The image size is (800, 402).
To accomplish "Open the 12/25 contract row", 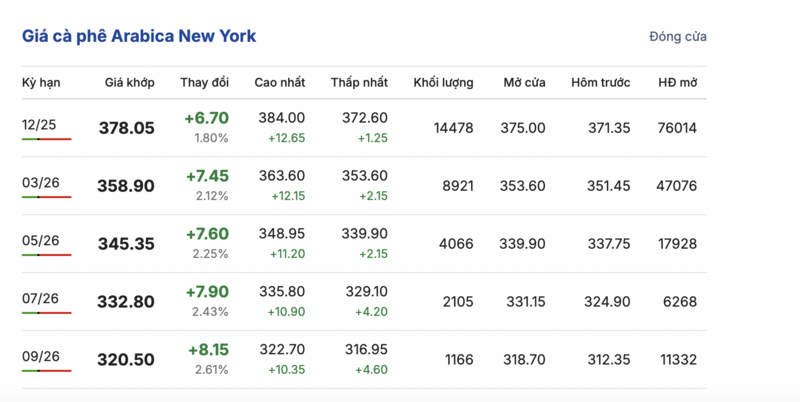I will tap(36, 122).
